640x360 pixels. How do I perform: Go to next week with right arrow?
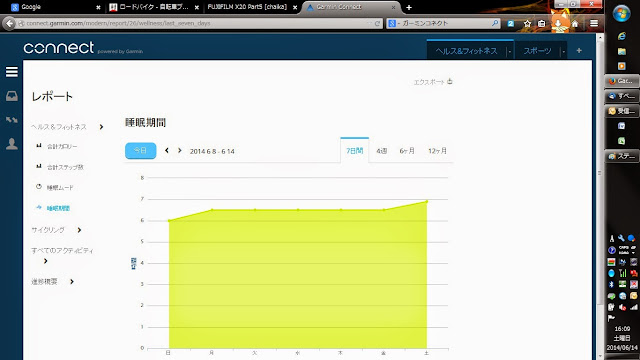click(x=180, y=151)
